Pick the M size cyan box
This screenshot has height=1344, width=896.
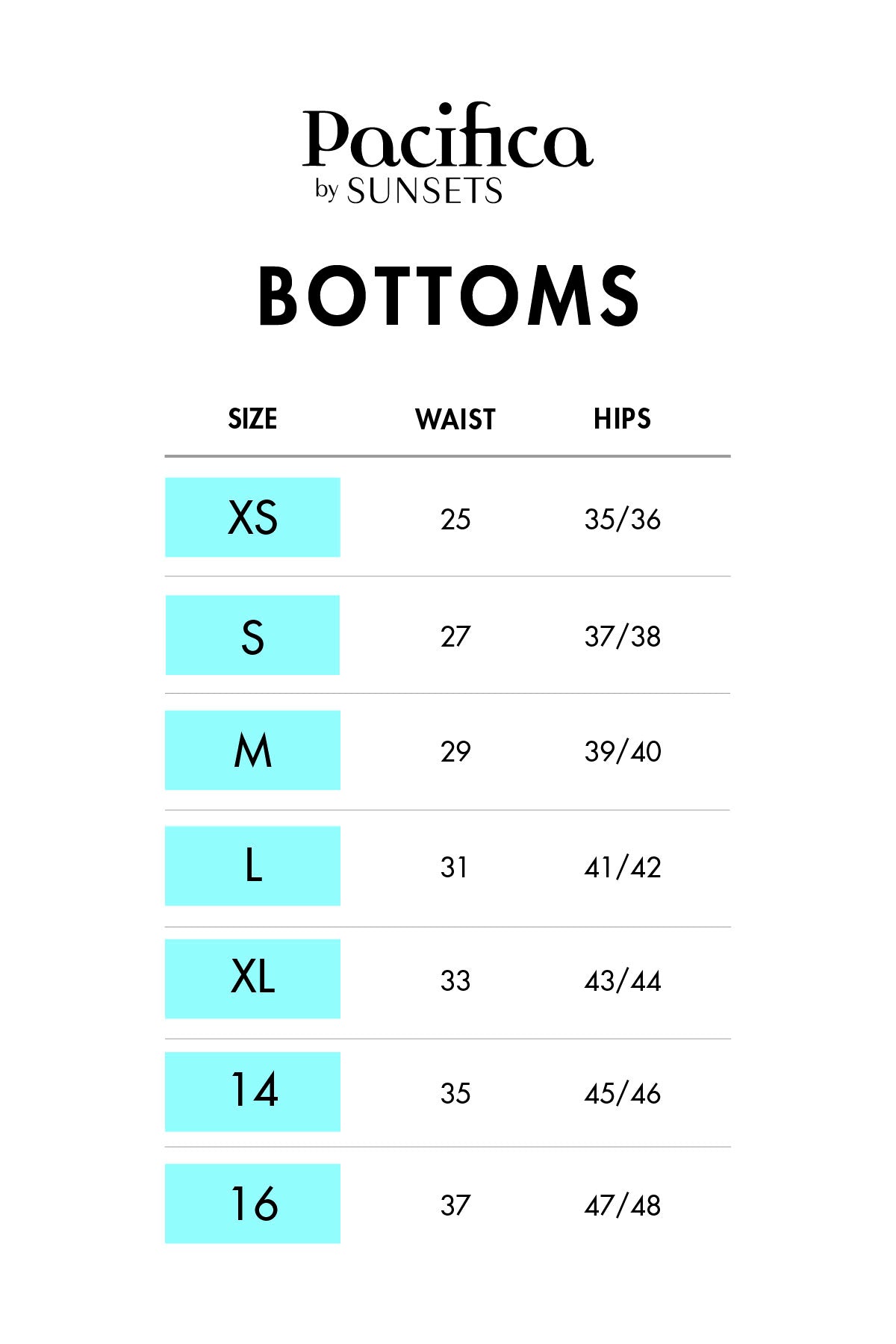[252, 750]
